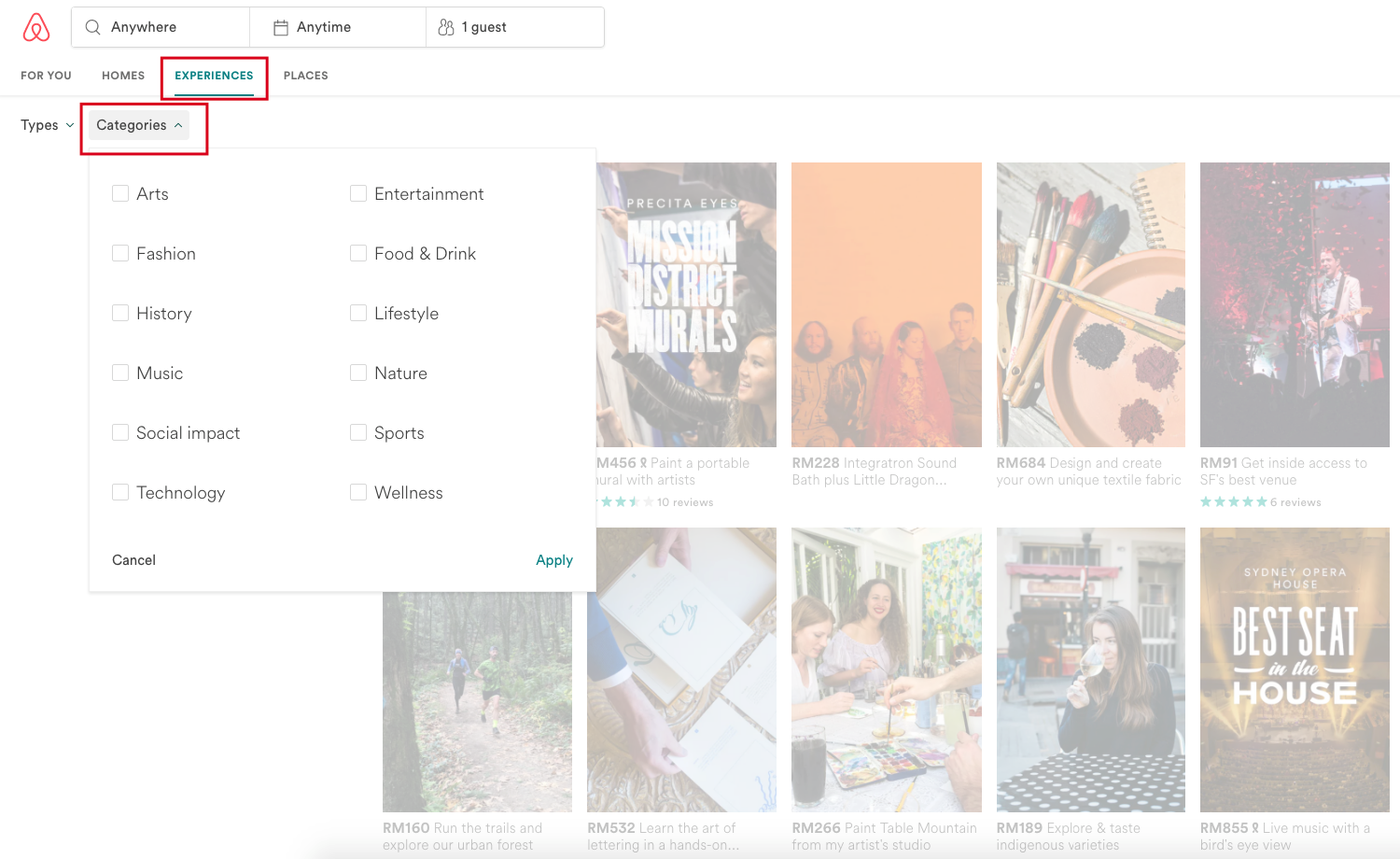
Task: Open the 10 reviews link
Action: (684, 501)
